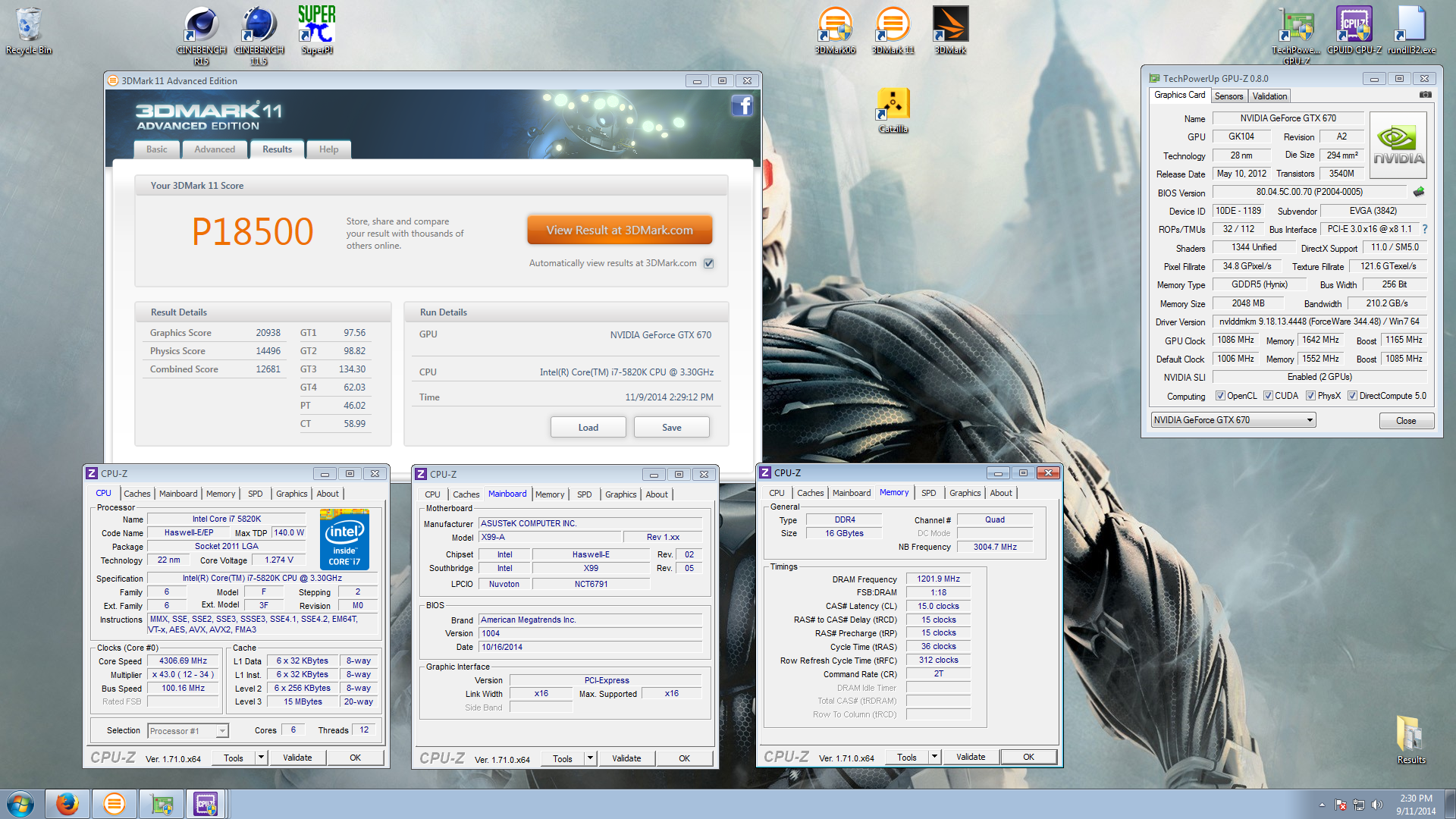Screen dimensions: 1456x819
Task: Click View Result at 3DMark.com button
Action: click(620, 231)
